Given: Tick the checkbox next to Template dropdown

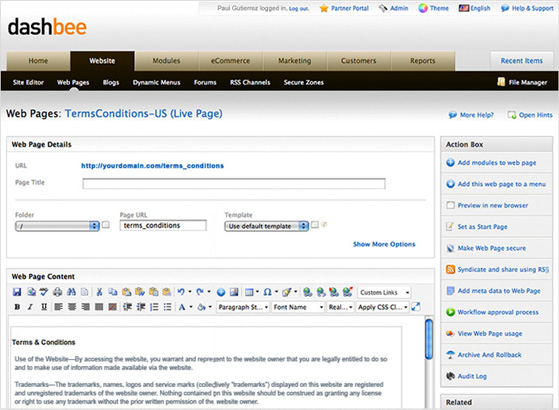Looking at the screenshot, I should pyautogui.click(x=314, y=225).
